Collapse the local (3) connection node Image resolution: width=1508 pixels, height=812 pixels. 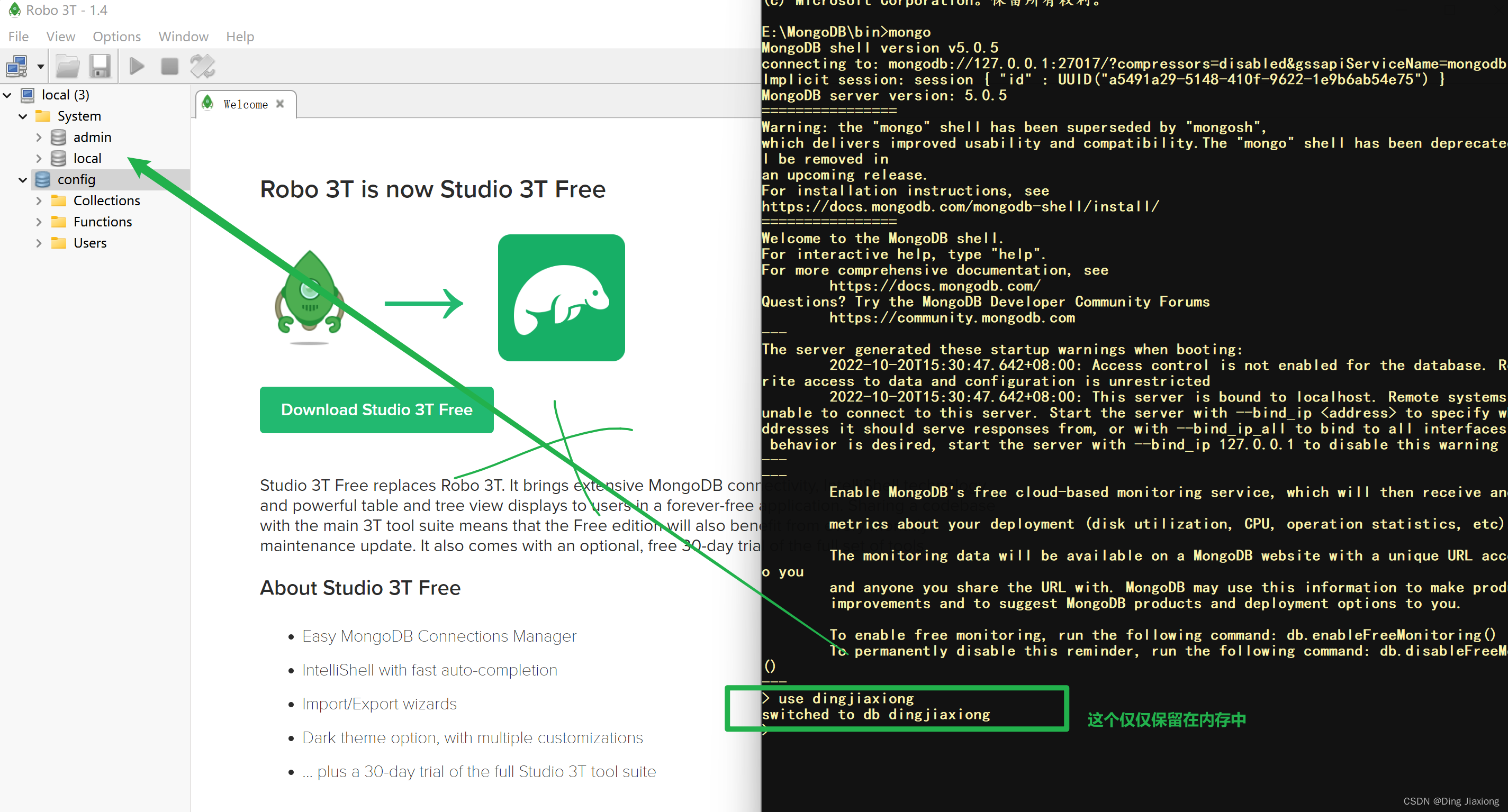tap(7, 95)
